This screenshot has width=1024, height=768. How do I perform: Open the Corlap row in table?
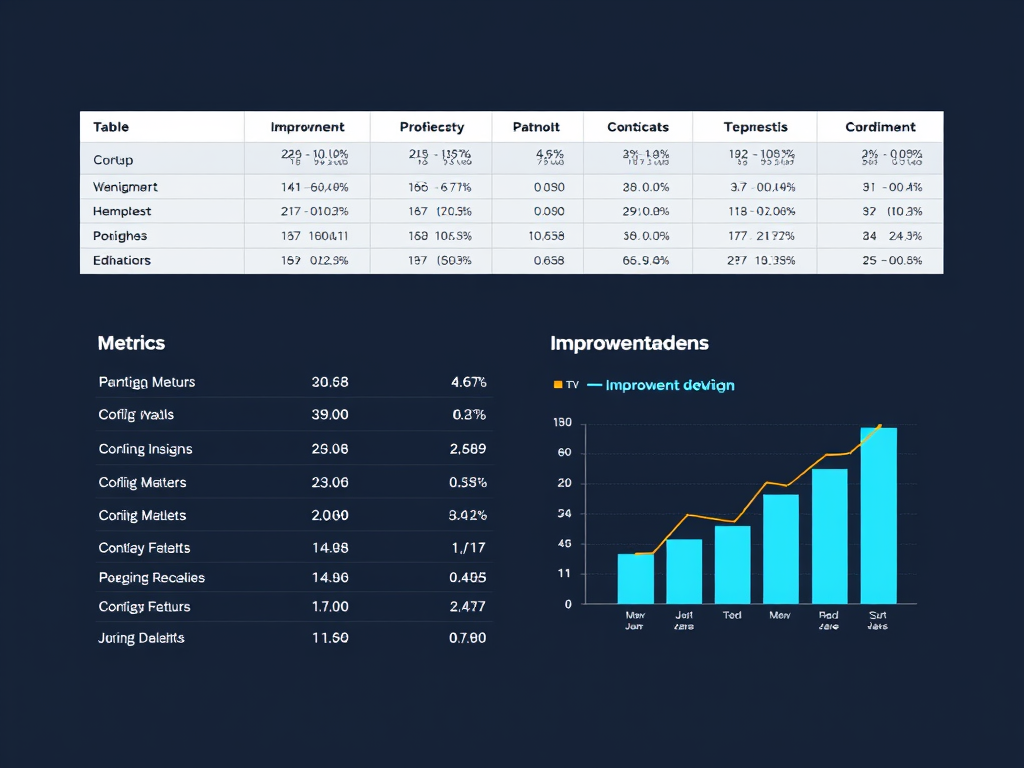click(x=113, y=160)
